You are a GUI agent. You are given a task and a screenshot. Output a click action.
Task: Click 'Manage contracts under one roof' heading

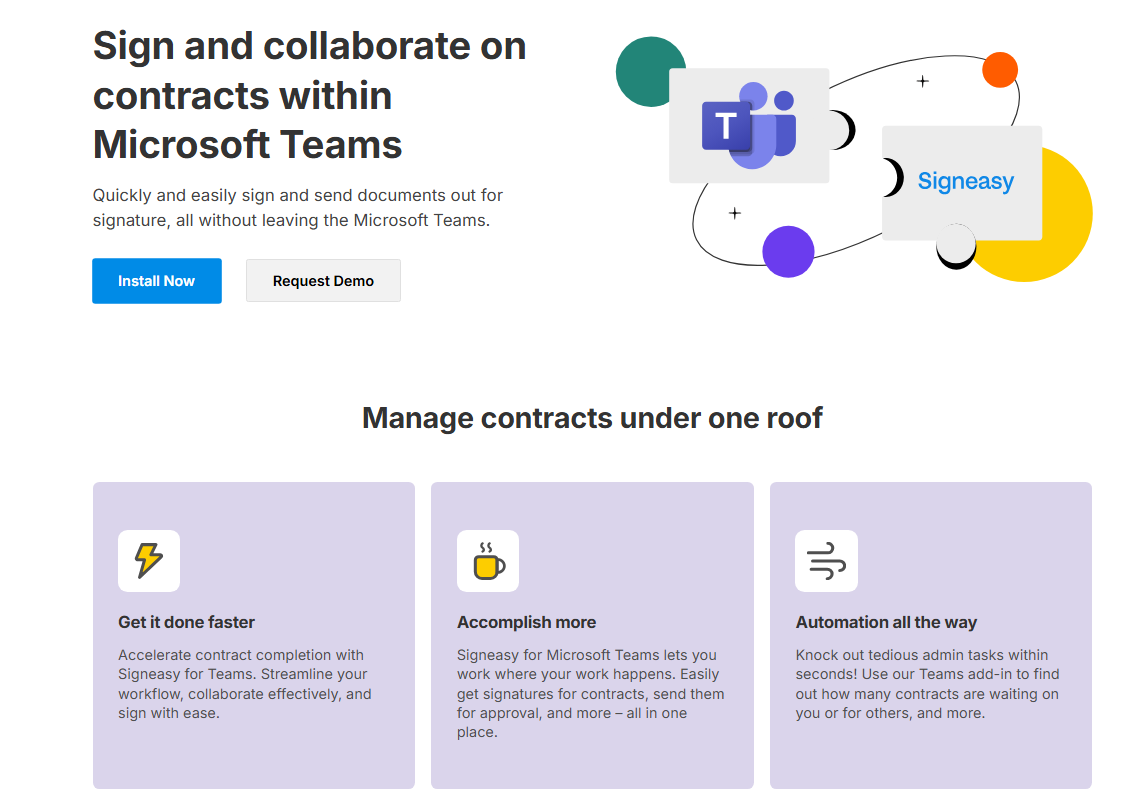click(x=592, y=418)
